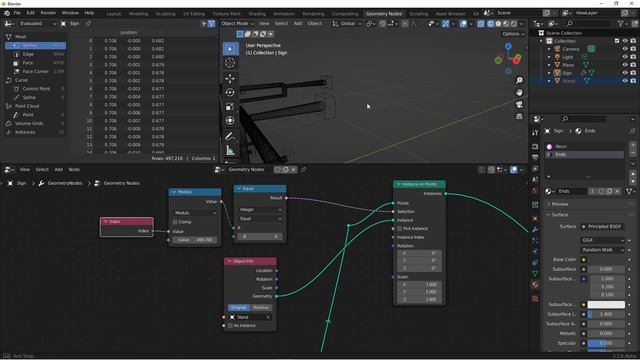This screenshot has height=360, width=640.
Task: Open the Material properties tab icon
Action: coord(535,284)
